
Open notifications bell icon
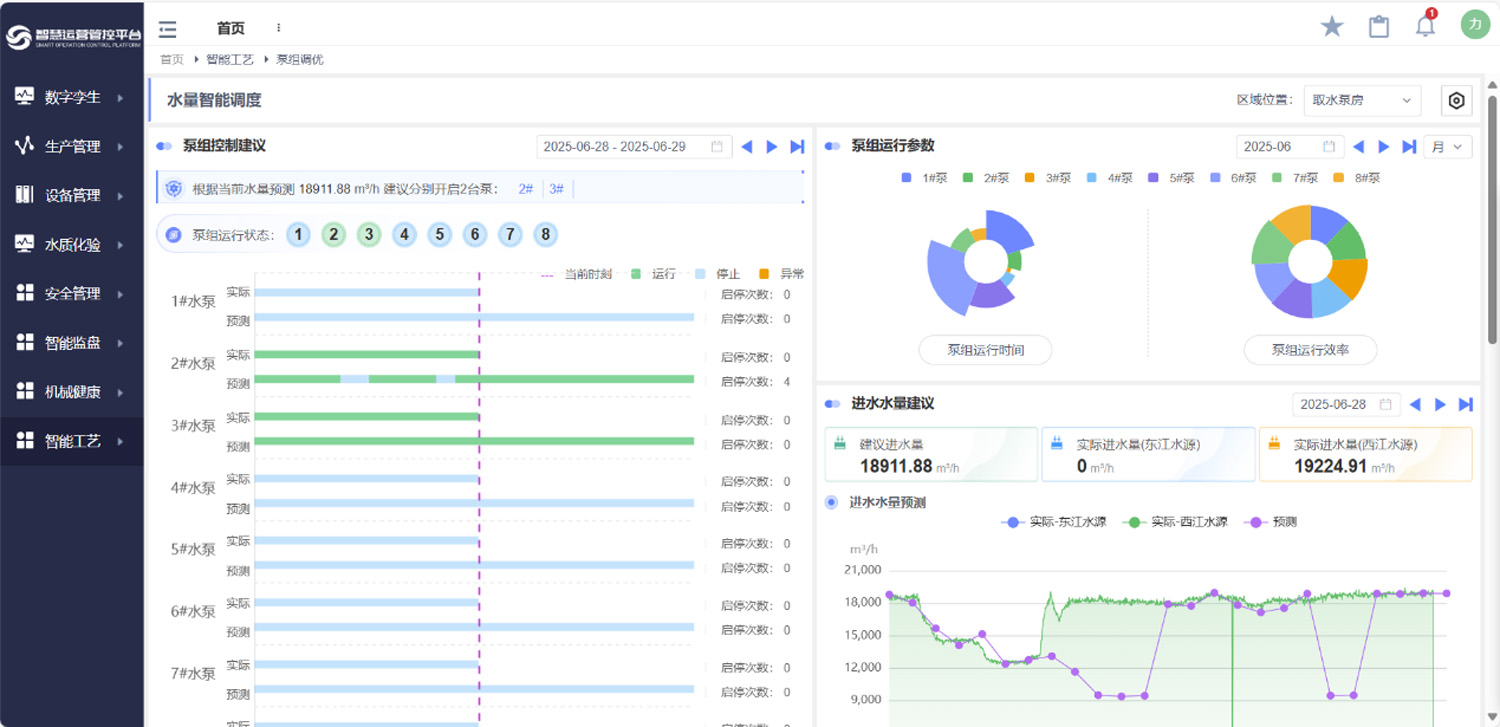tap(1426, 26)
